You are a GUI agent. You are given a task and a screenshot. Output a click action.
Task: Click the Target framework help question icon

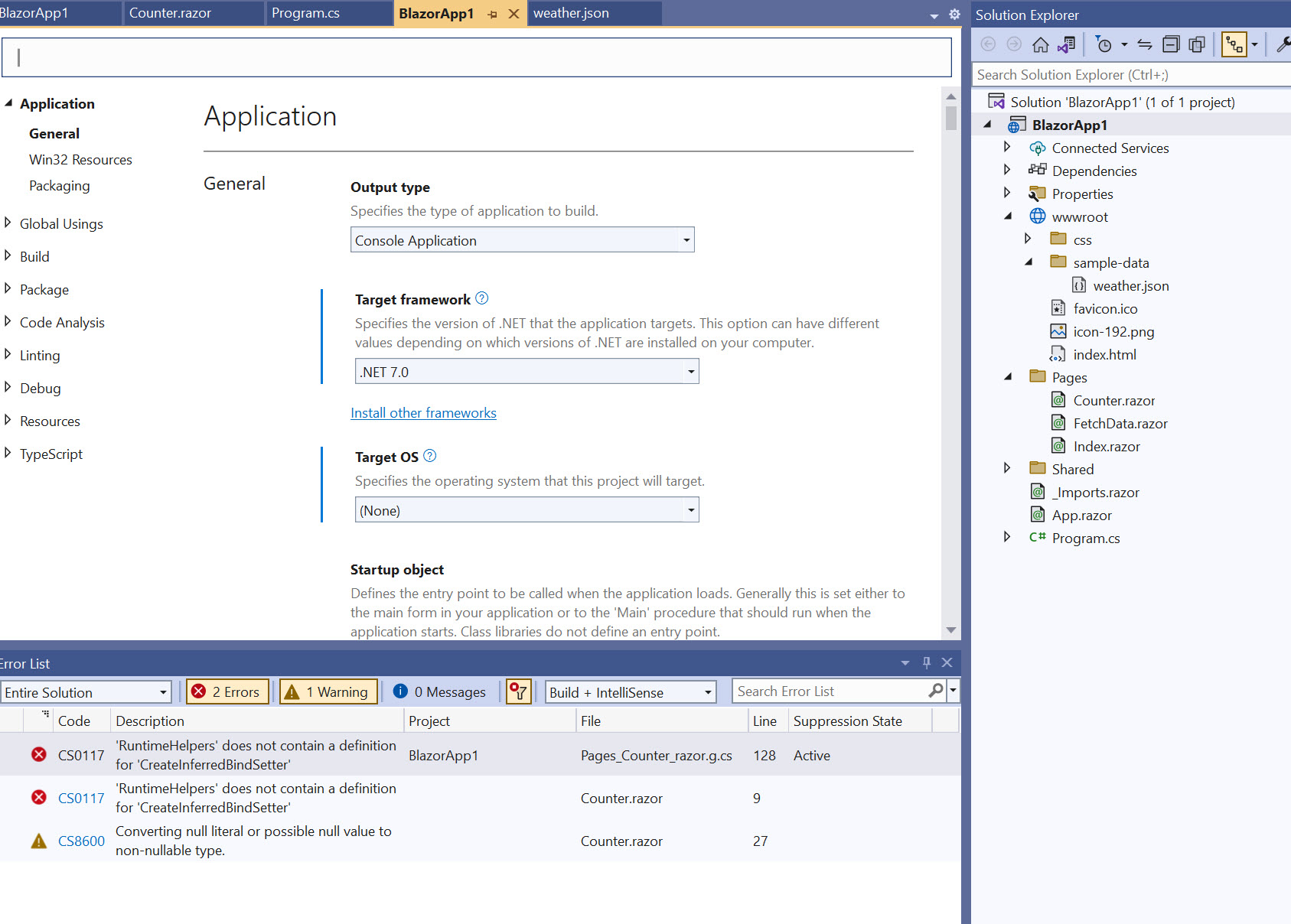click(481, 298)
